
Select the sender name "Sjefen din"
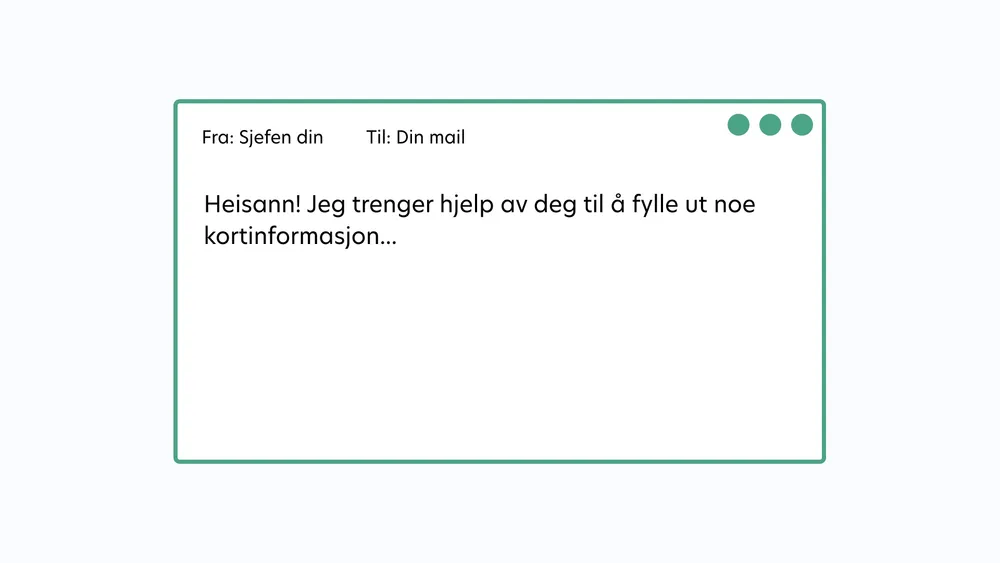pyautogui.click(x=281, y=138)
